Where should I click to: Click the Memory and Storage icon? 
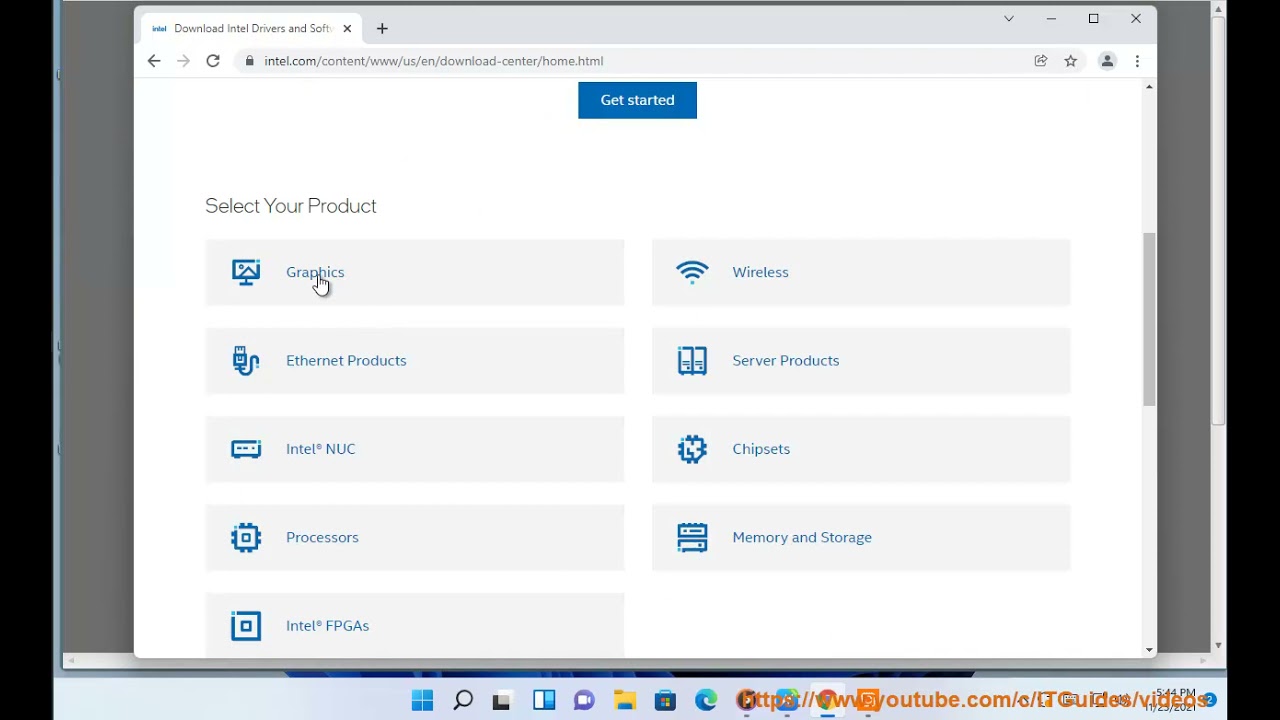692,537
